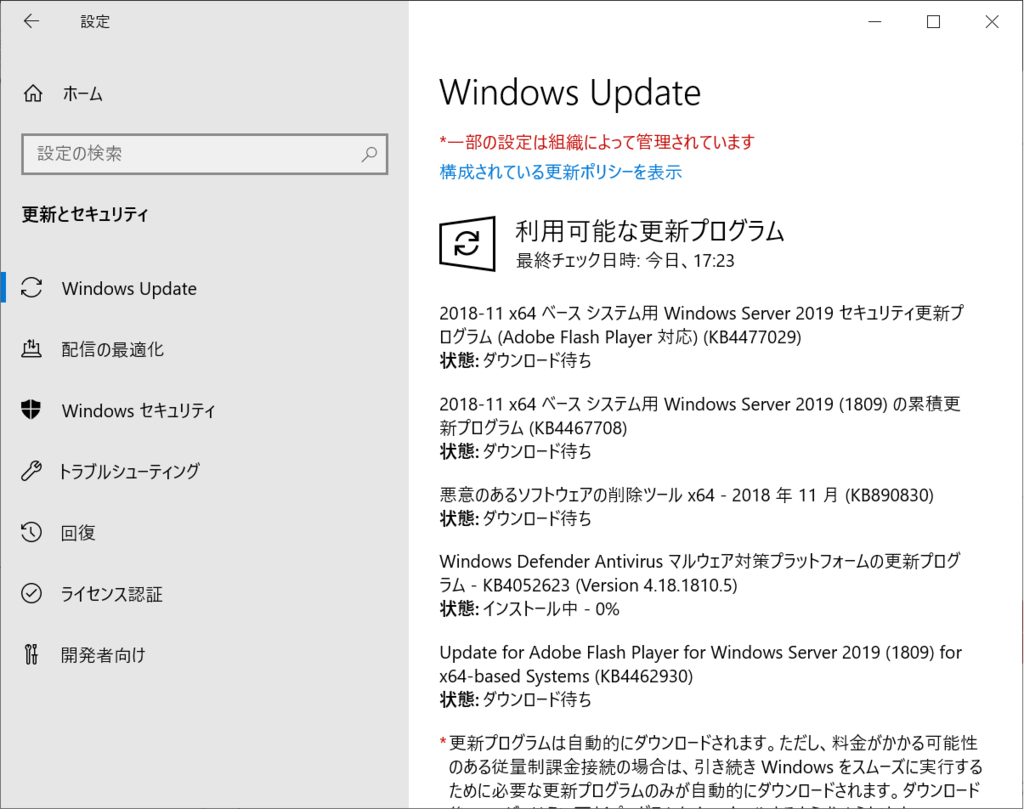Click the search magnifier icon
This screenshot has height=809, width=1024.
pyautogui.click(x=369, y=154)
